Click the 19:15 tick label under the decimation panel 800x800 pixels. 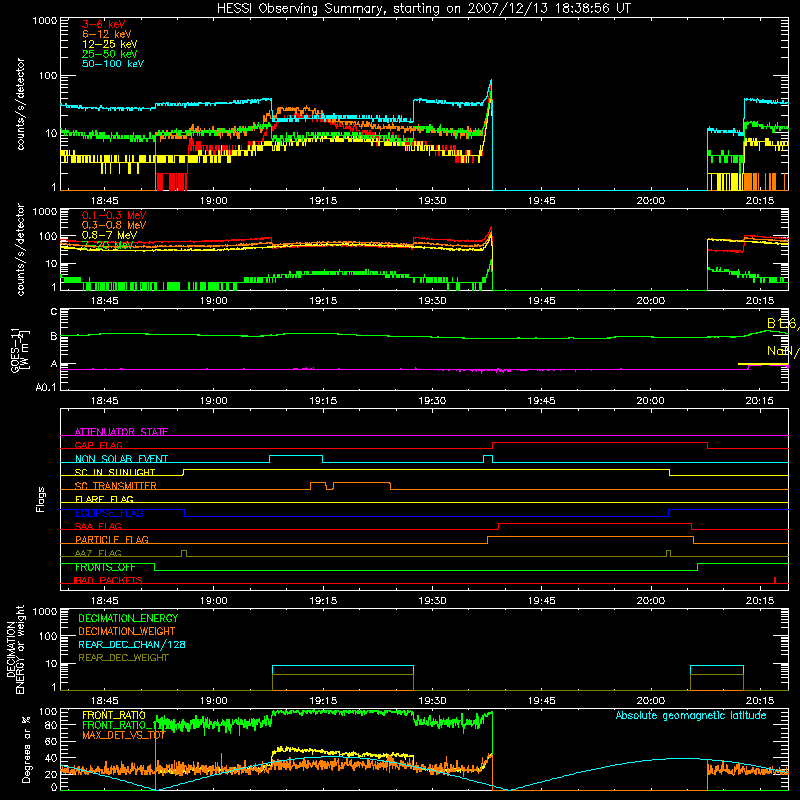[x=323, y=701]
